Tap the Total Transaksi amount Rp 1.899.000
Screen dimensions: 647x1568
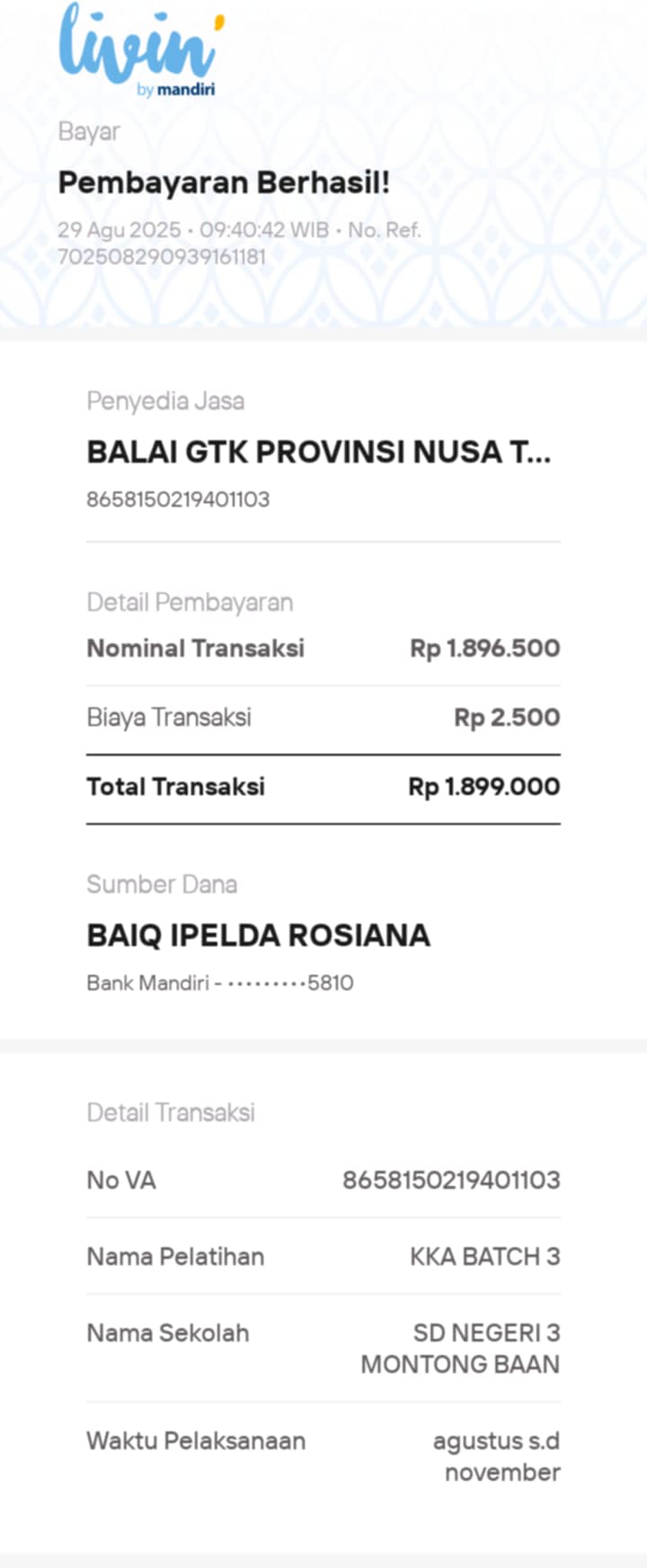484,786
